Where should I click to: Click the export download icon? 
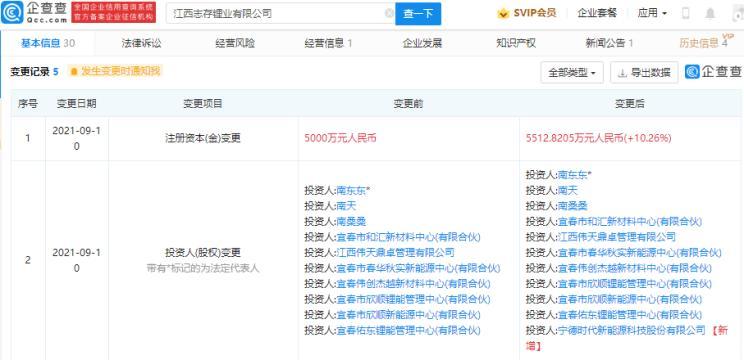coord(622,73)
